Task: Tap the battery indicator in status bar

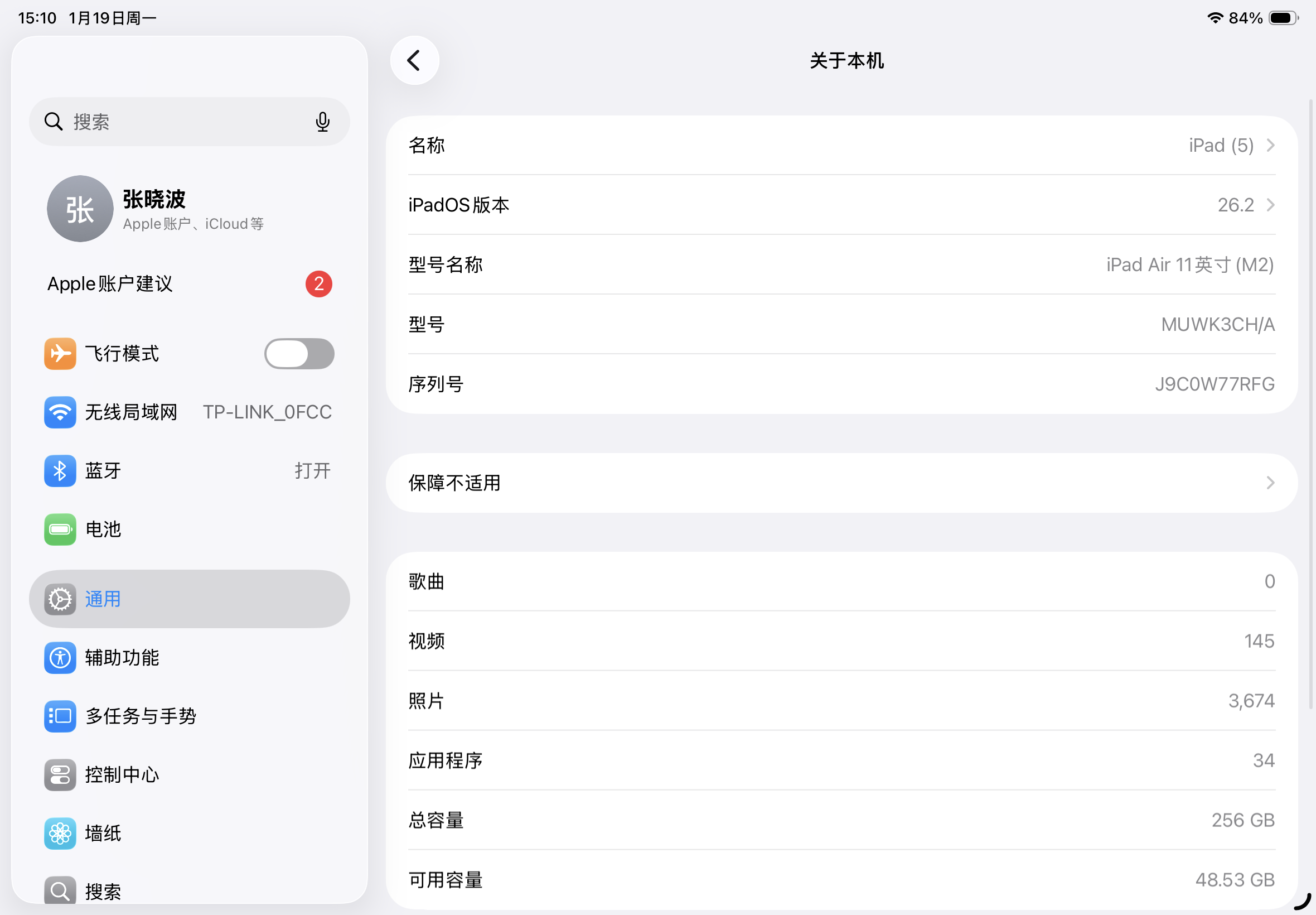Action: pos(1284,18)
